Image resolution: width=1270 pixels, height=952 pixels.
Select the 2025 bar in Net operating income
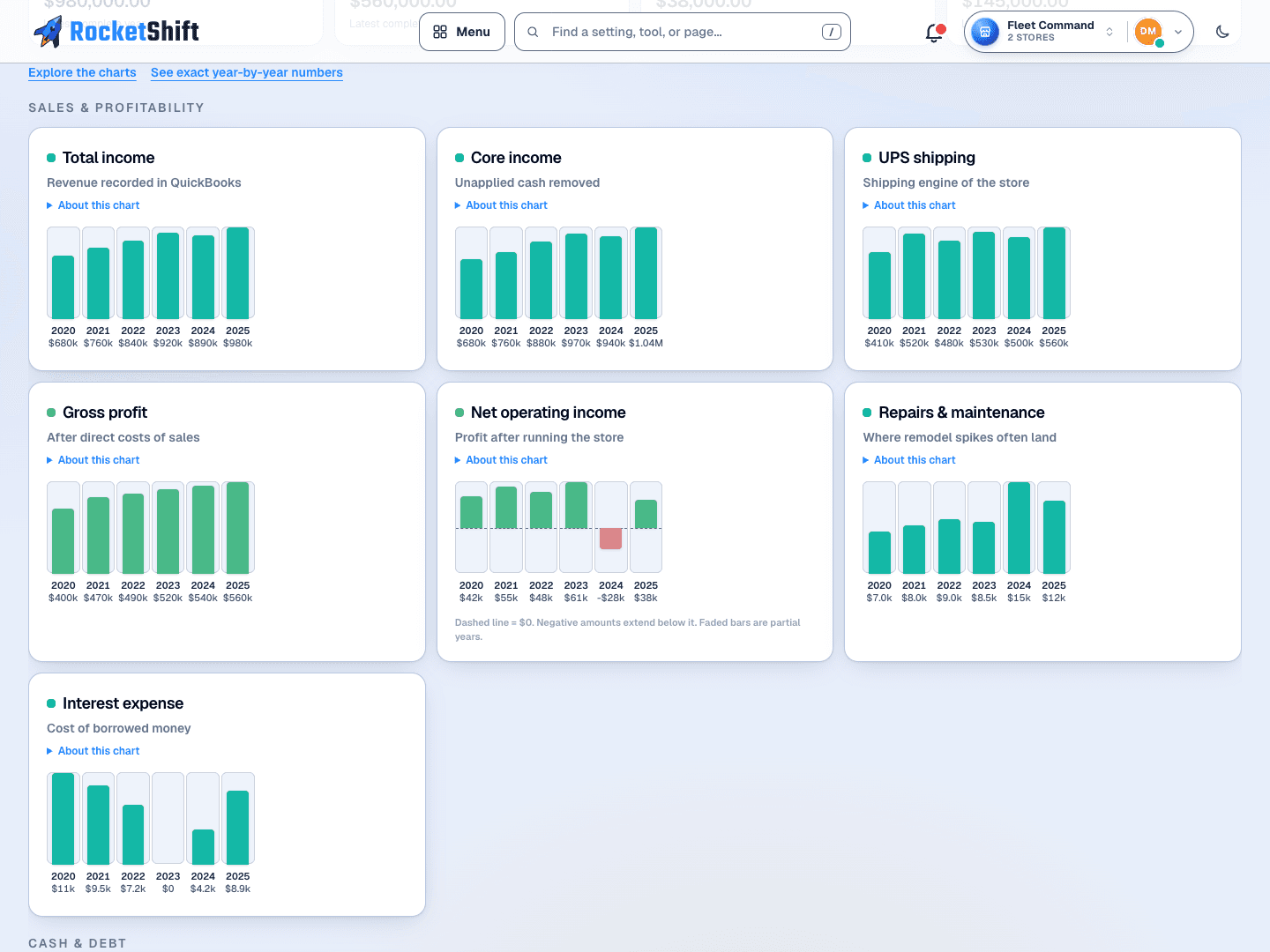pyautogui.click(x=646, y=514)
